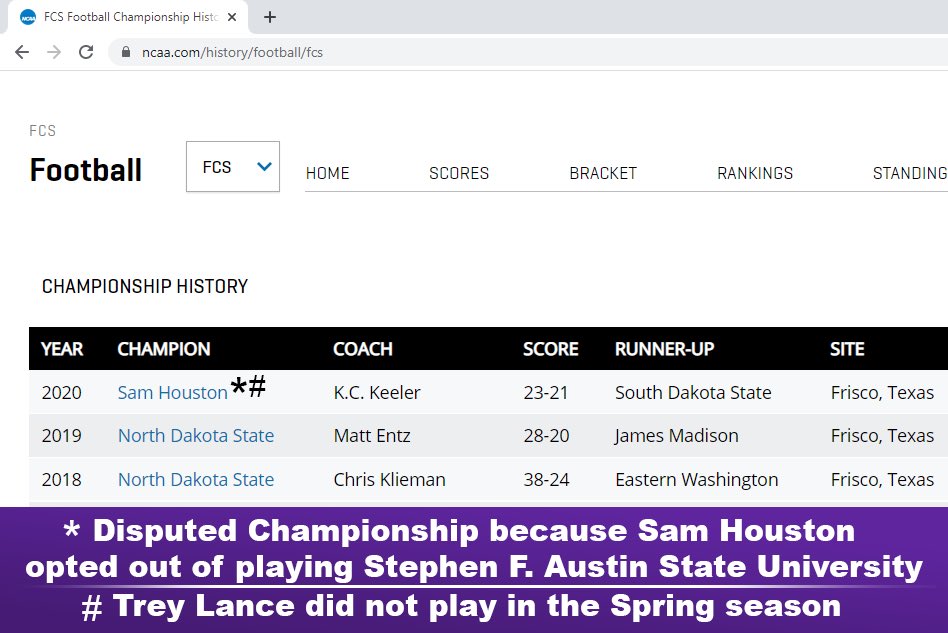948x633 pixels.
Task: Click the RUNNER-UP column header
Action: (x=664, y=349)
